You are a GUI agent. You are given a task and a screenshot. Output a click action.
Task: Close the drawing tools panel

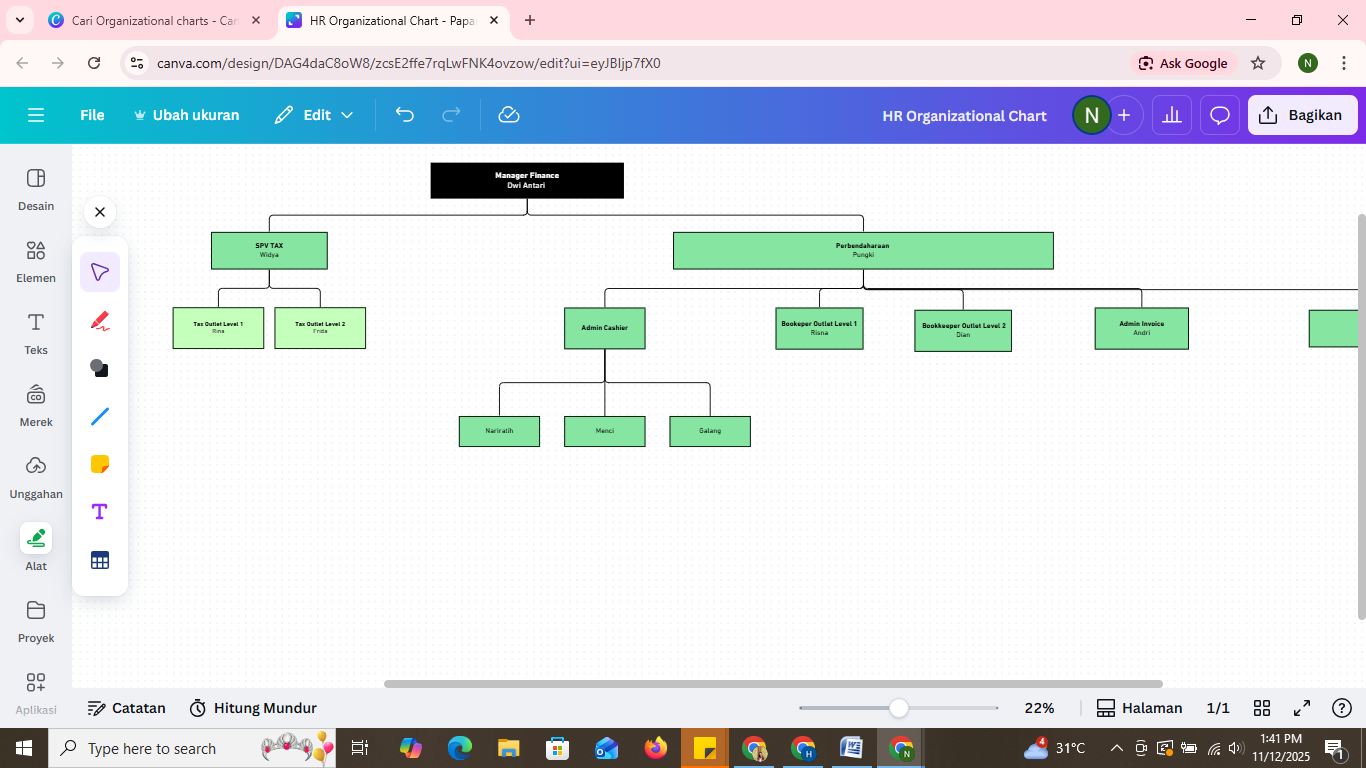coord(100,212)
